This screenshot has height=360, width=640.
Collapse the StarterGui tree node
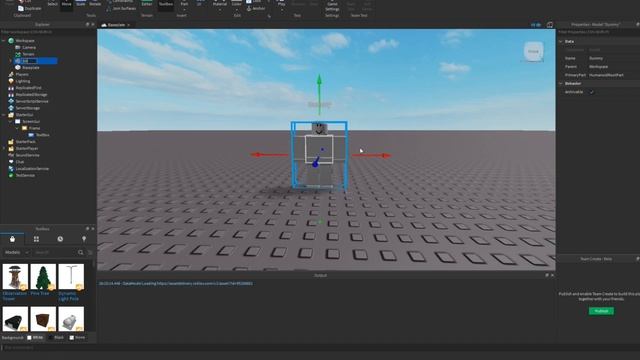coord(4,115)
